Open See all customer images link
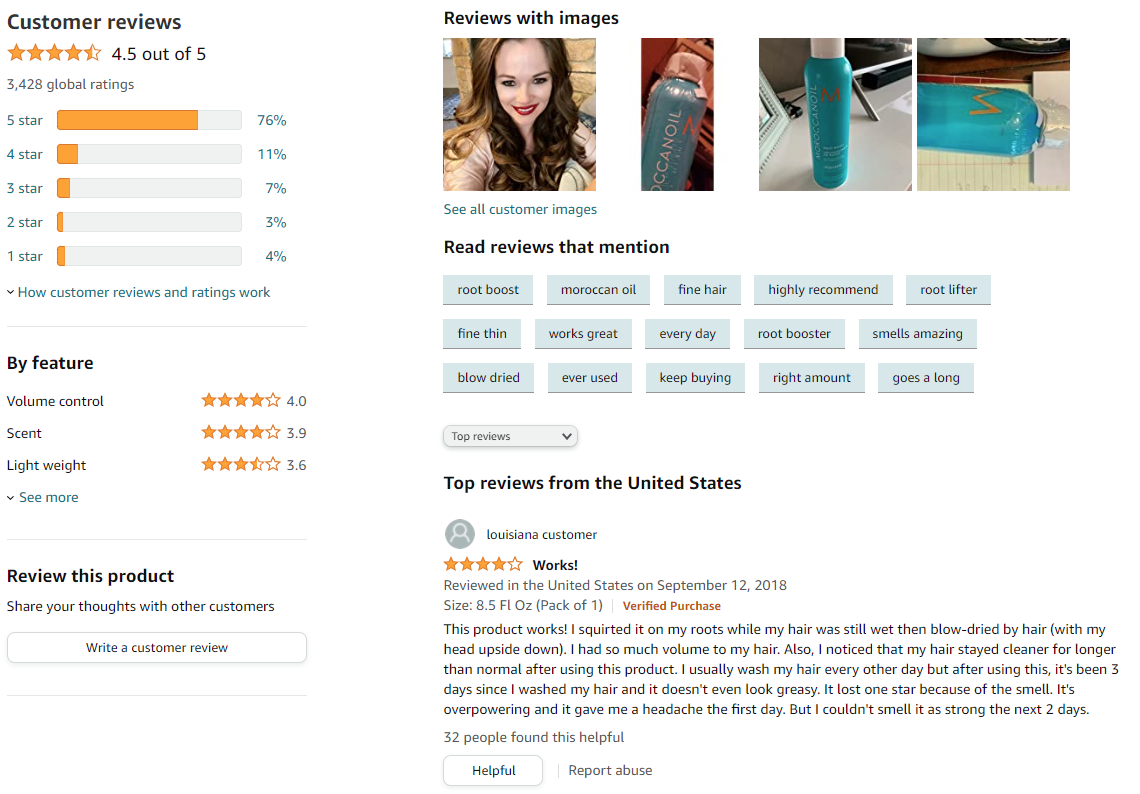The image size is (1140, 794). 520,209
